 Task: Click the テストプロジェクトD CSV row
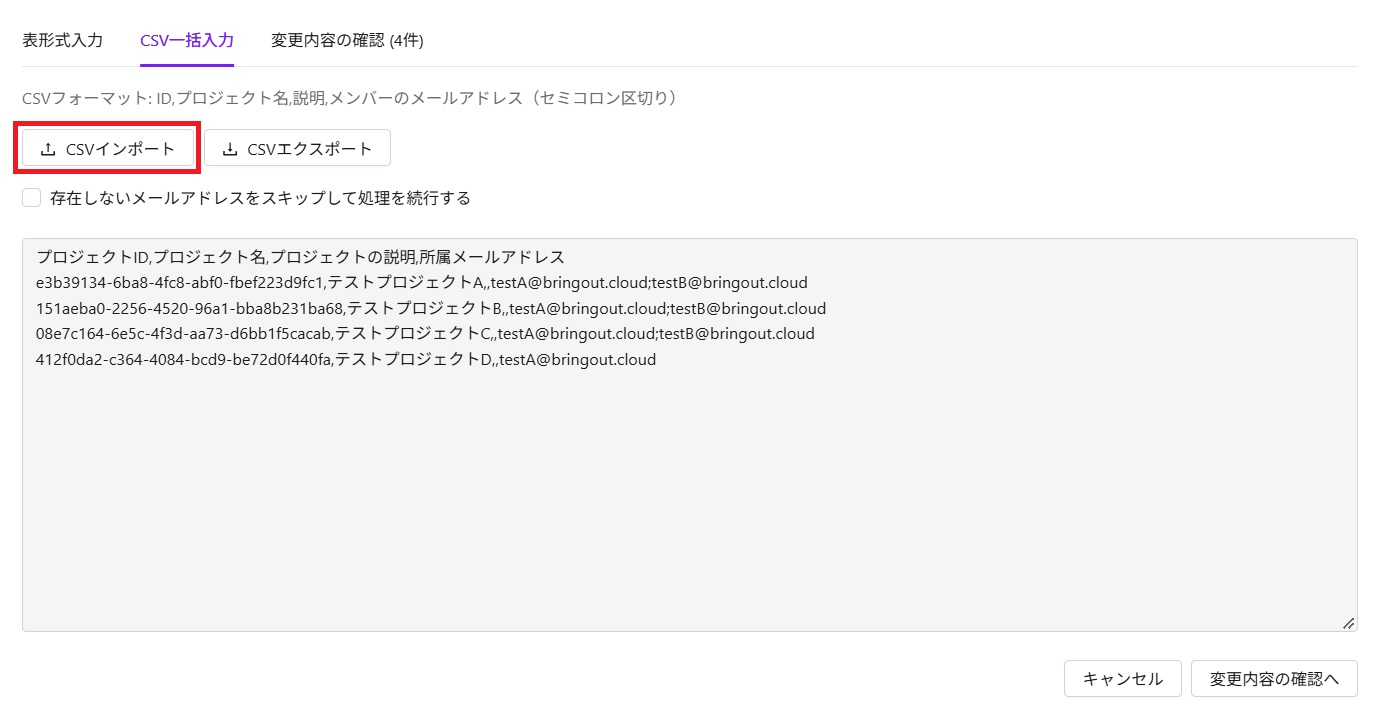345,360
